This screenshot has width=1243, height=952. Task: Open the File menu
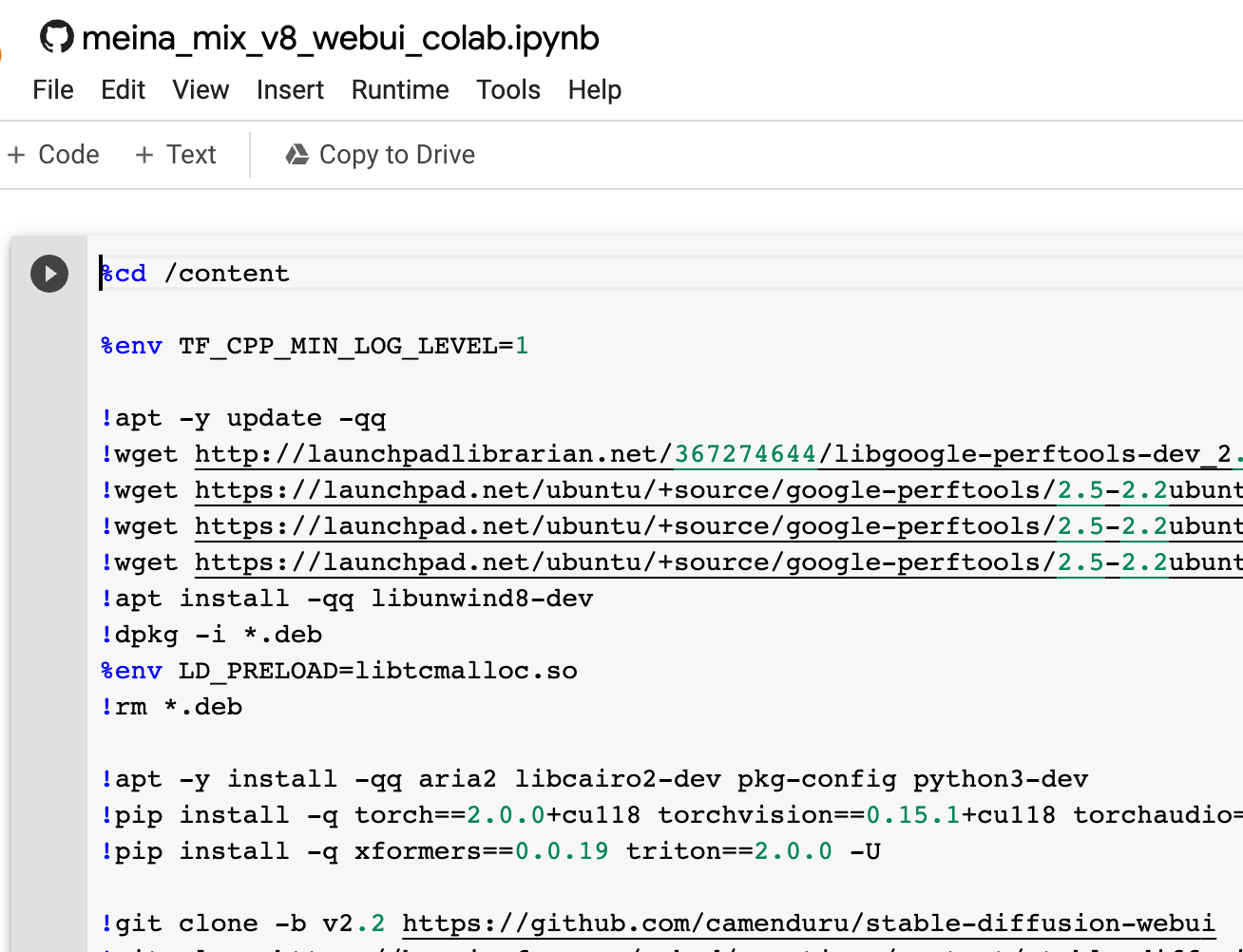(52, 89)
